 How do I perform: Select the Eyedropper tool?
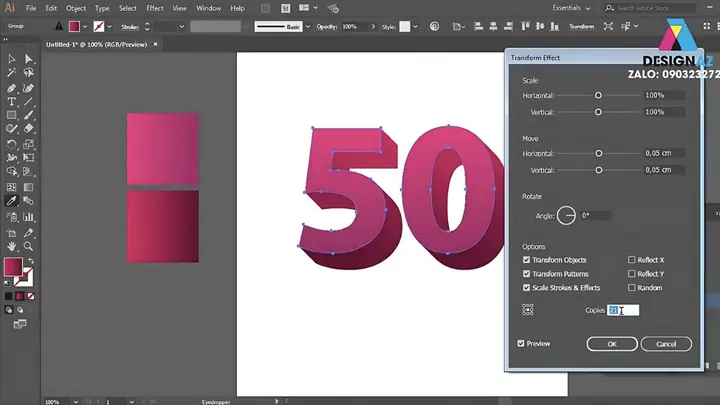[x=11, y=201]
